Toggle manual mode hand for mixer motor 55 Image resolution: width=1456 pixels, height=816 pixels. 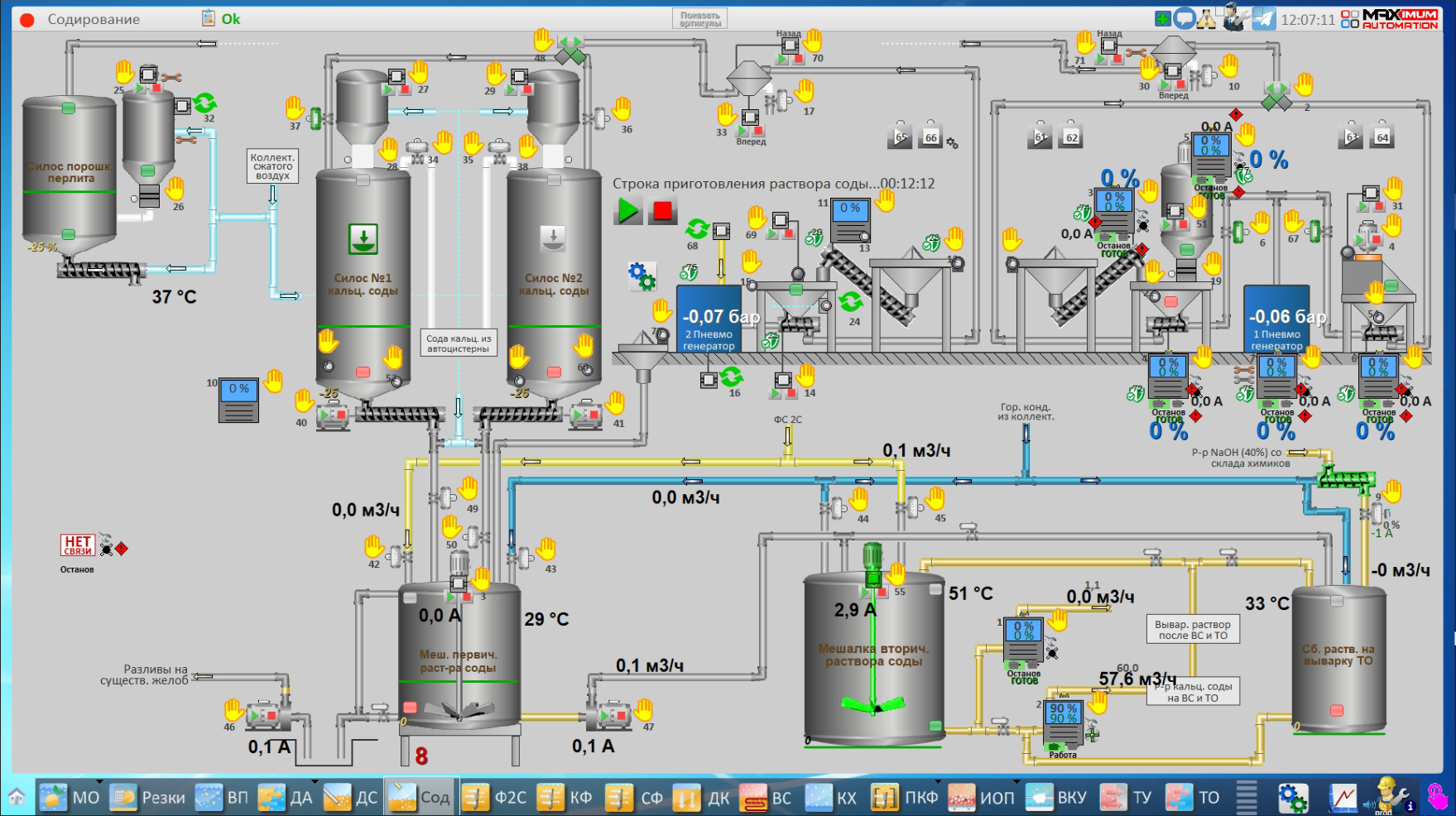(x=896, y=573)
